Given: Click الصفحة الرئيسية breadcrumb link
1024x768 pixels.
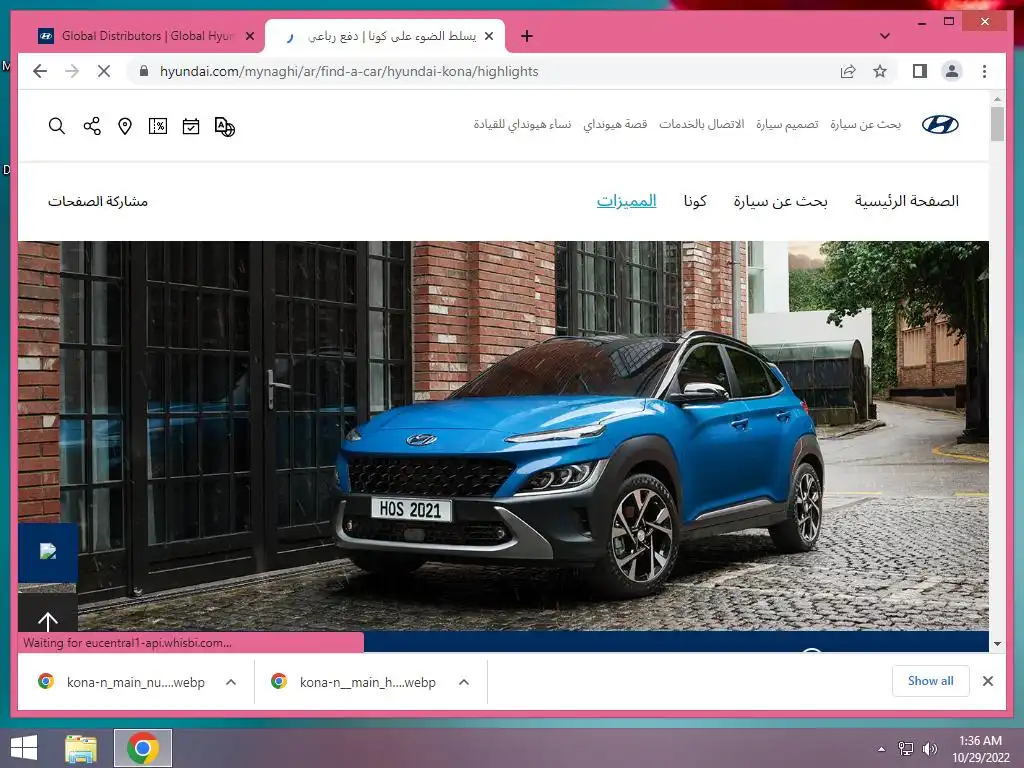Looking at the screenshot, I should pyautogui.click(x=906, y=201).
